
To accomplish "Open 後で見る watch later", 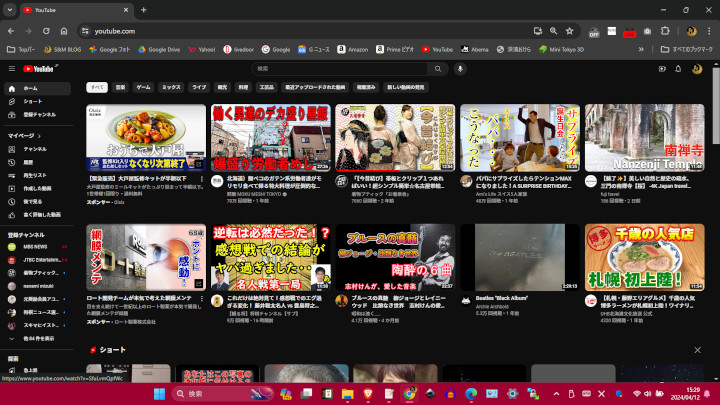I will point(38,202).
